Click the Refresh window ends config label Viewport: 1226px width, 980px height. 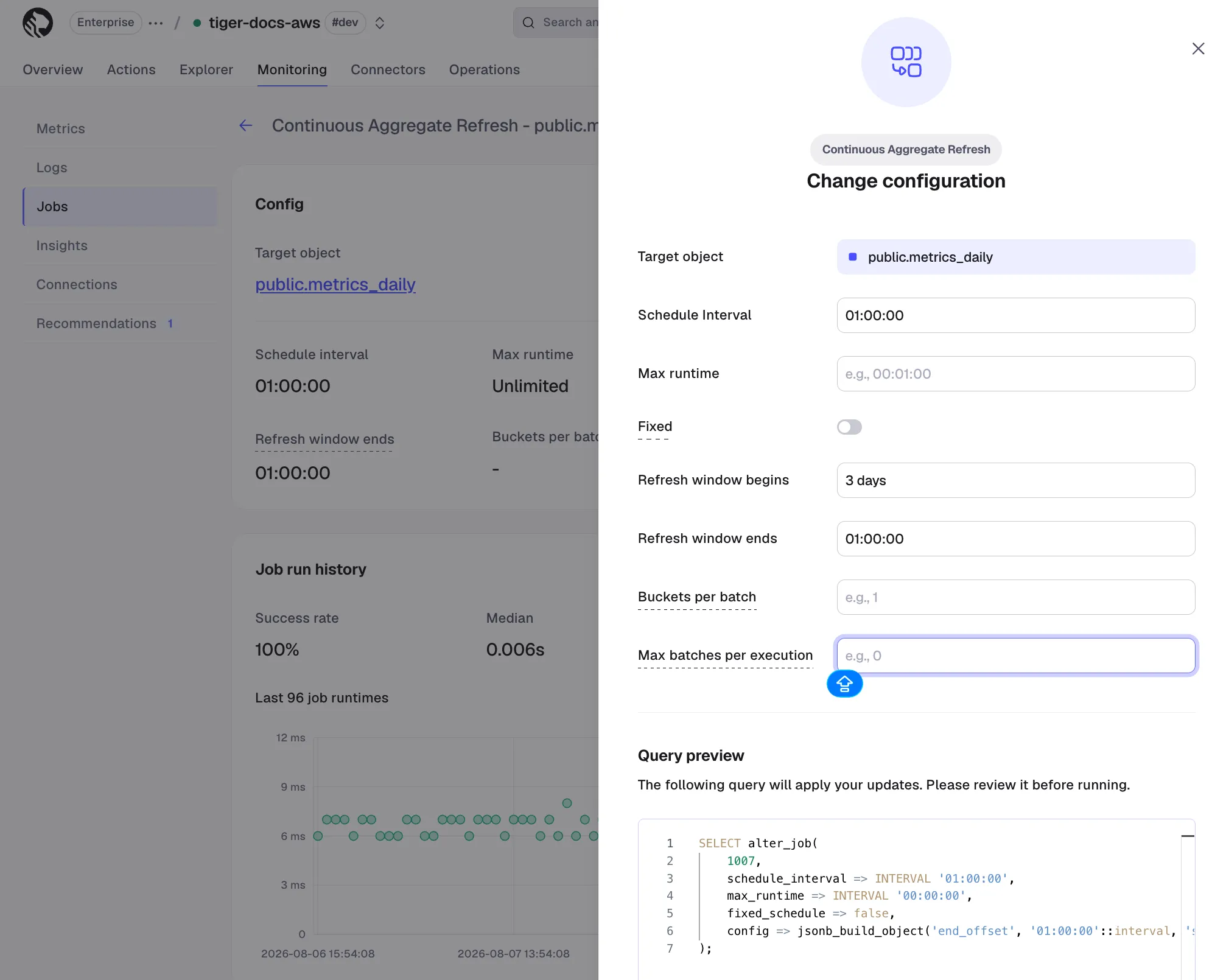pyautogui.click(x=324, y=439)
